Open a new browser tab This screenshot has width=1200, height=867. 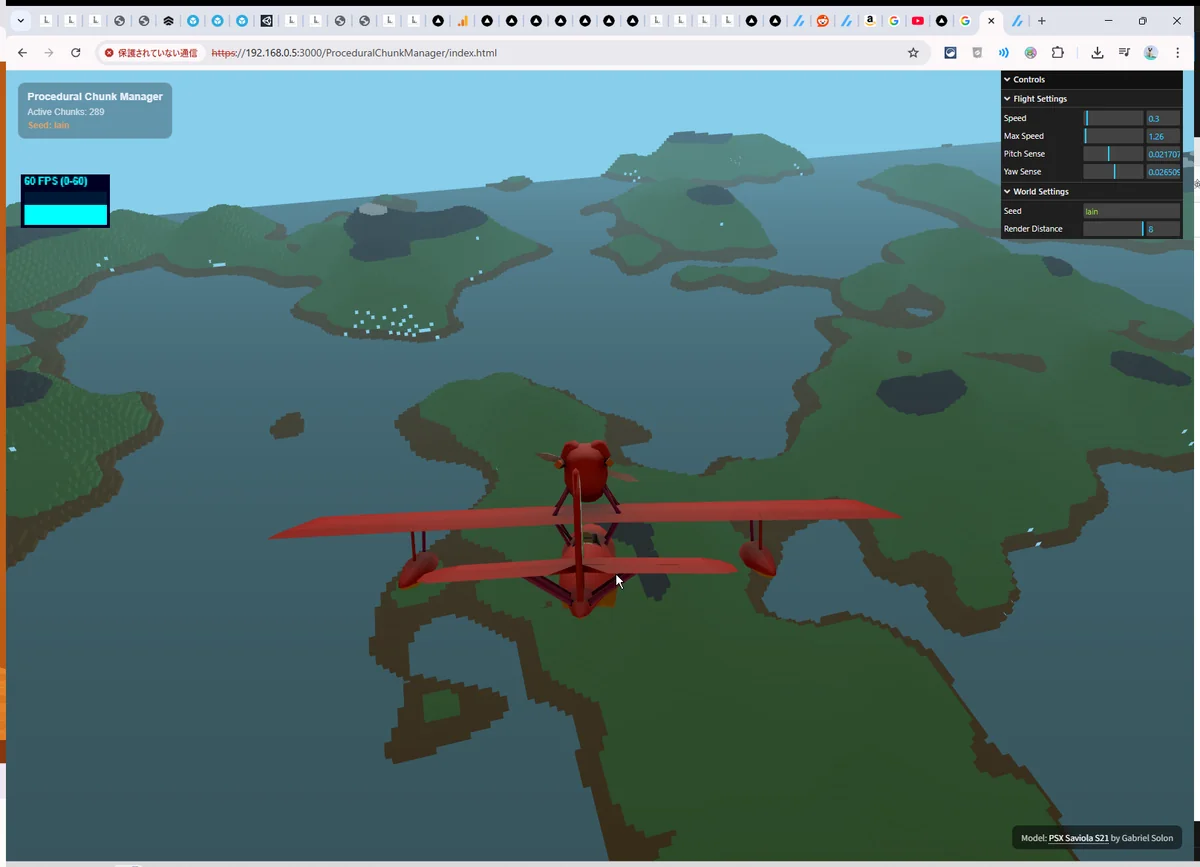point(1041,21)
